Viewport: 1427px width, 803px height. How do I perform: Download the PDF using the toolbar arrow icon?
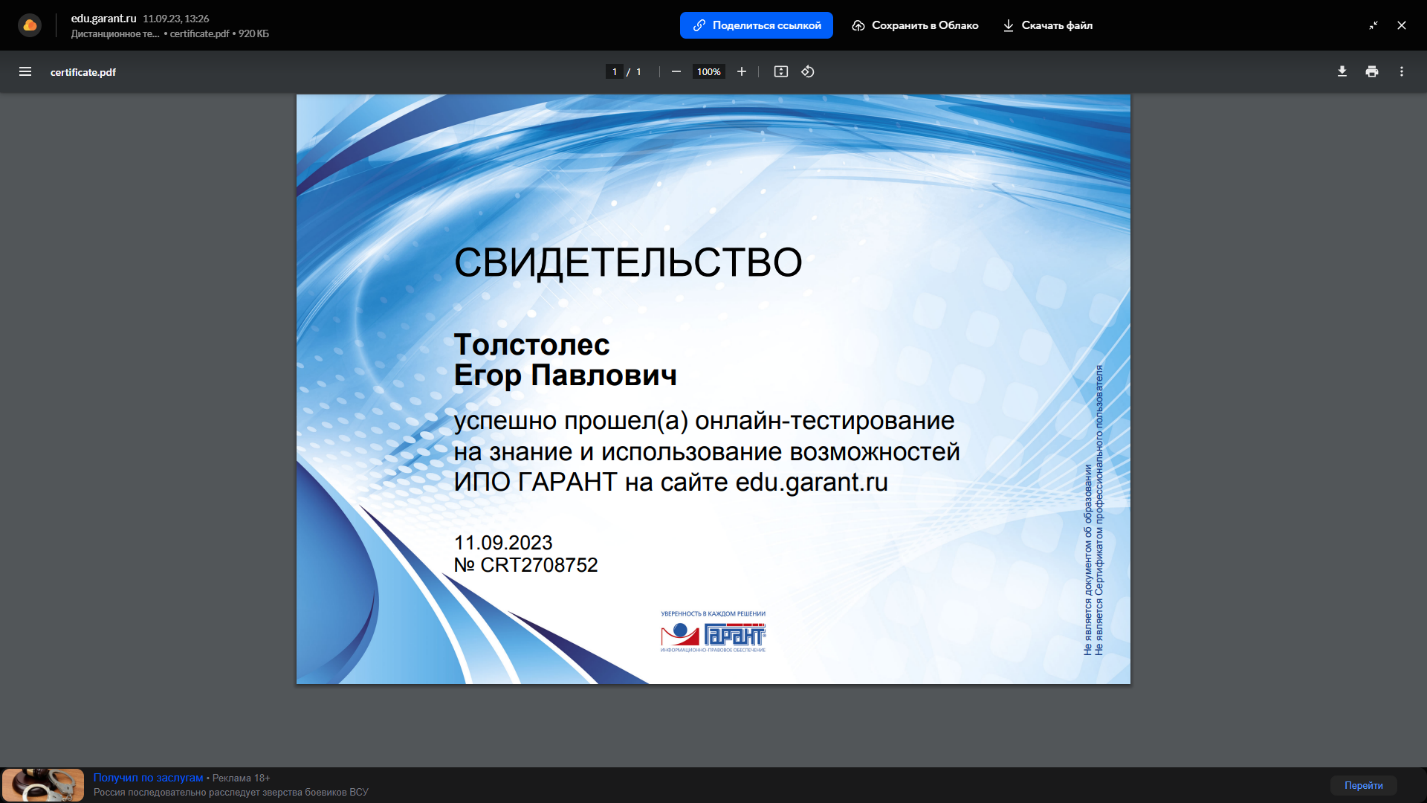click(x=1342, y=72)
